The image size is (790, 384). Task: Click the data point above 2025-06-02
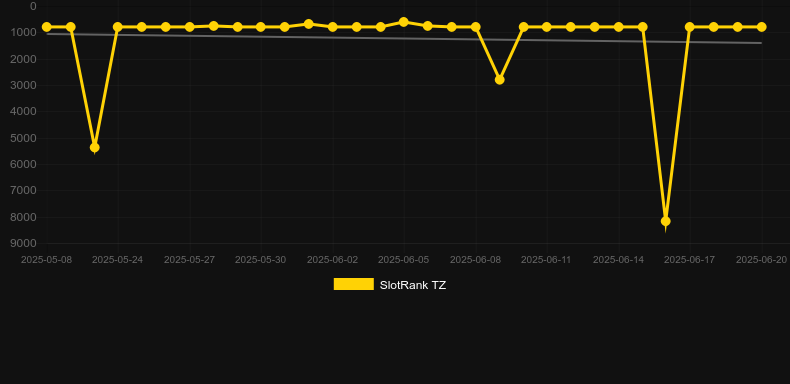click(x=333, y=27)
